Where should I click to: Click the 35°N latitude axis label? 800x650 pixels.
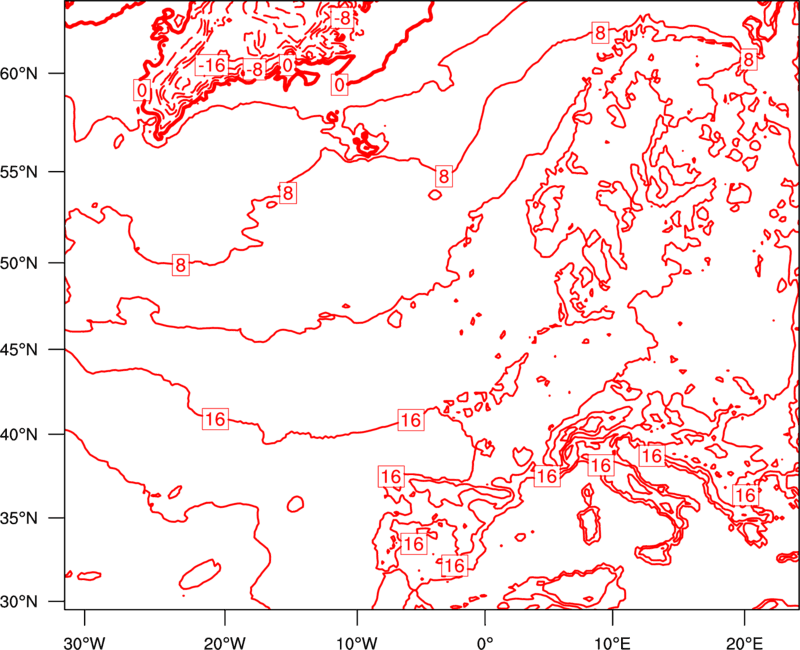[19, 518]
